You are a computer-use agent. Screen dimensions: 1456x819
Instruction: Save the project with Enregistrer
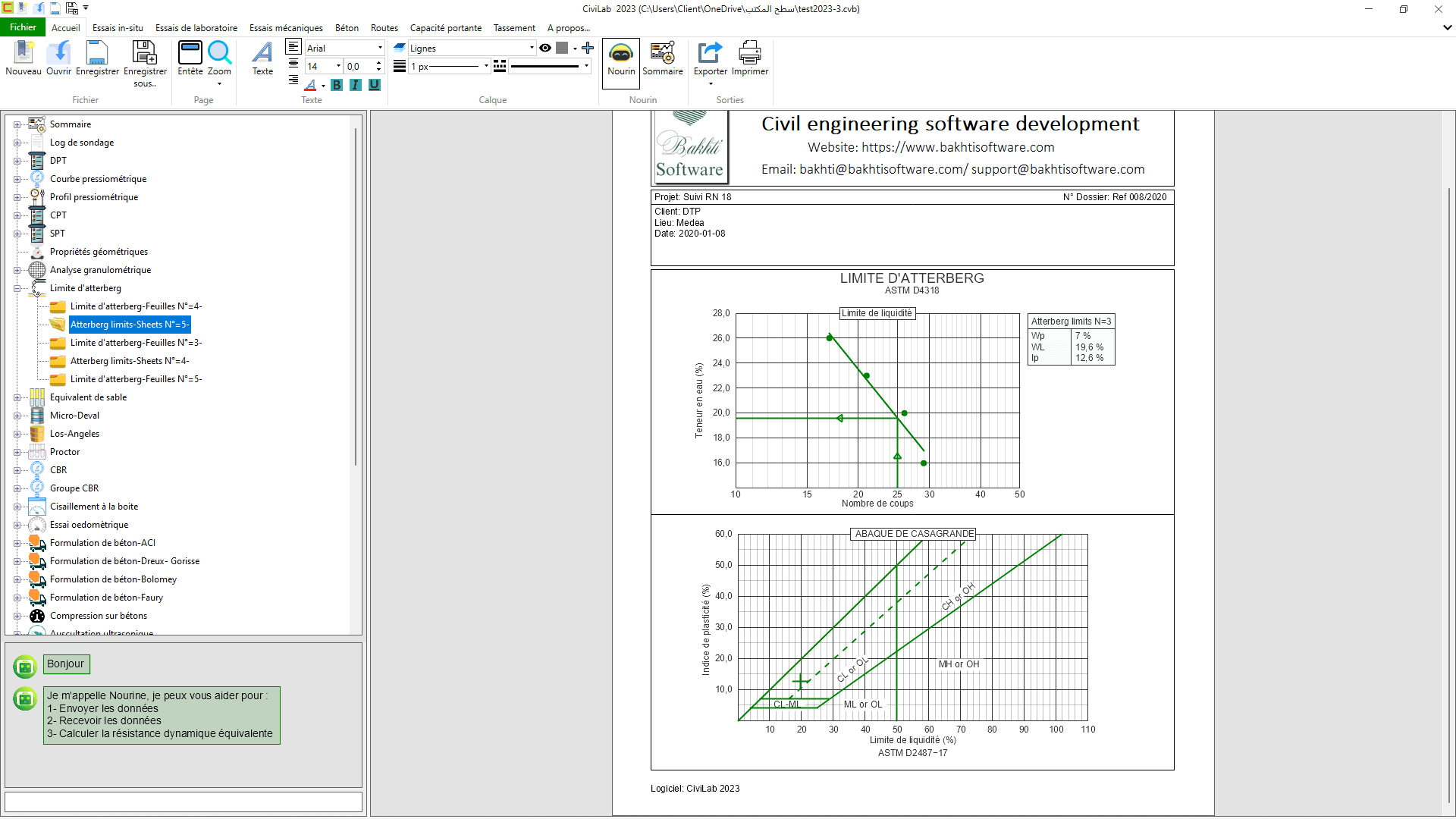(x=97, y=58)
